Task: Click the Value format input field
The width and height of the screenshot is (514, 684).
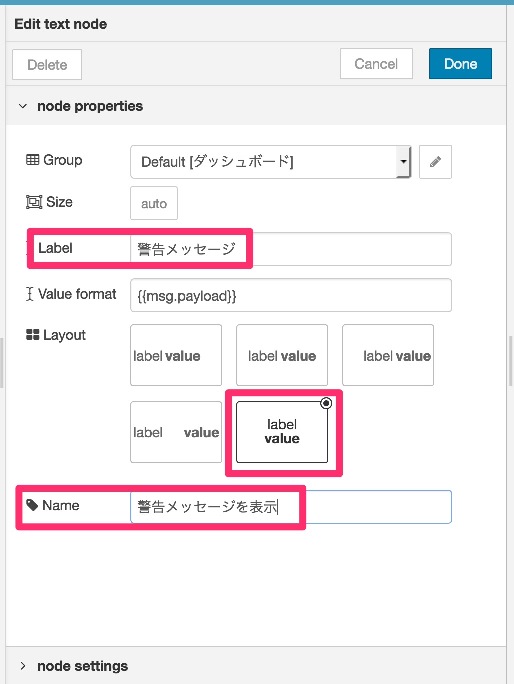Action: (291, 295)
